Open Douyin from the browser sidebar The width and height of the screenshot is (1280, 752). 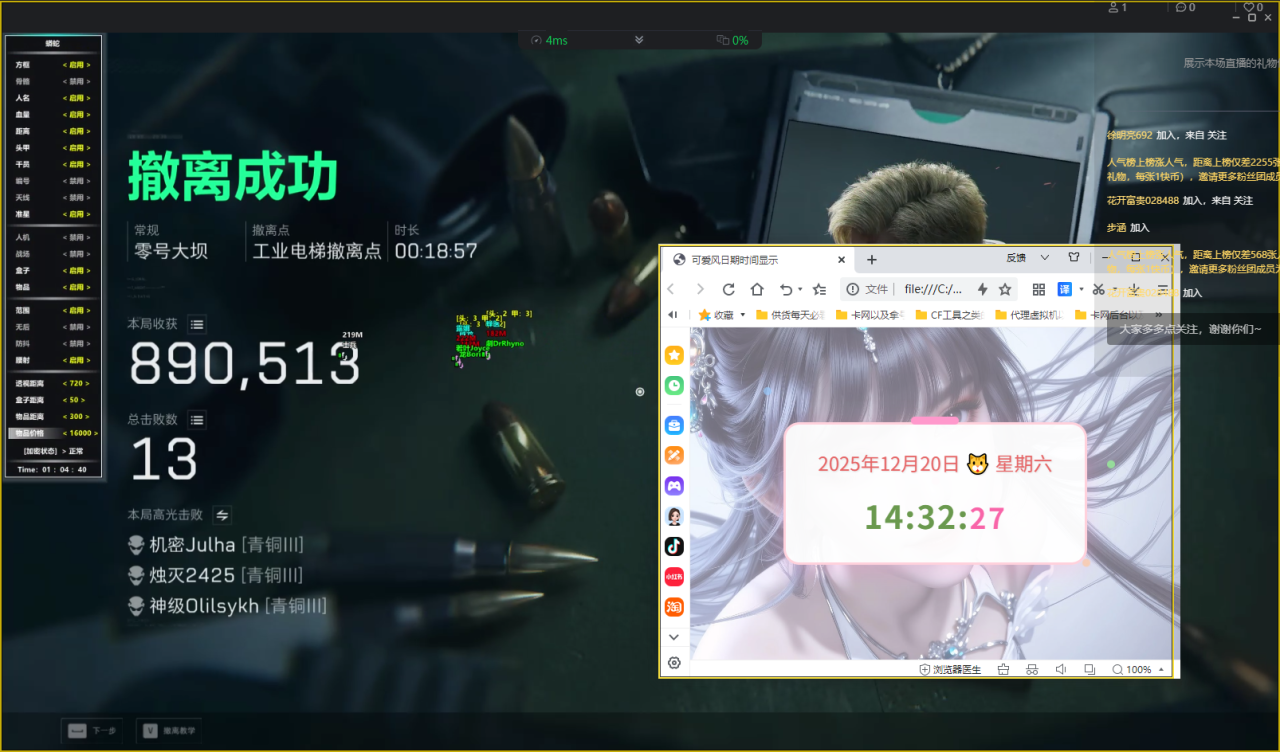[x=673, y=546]
